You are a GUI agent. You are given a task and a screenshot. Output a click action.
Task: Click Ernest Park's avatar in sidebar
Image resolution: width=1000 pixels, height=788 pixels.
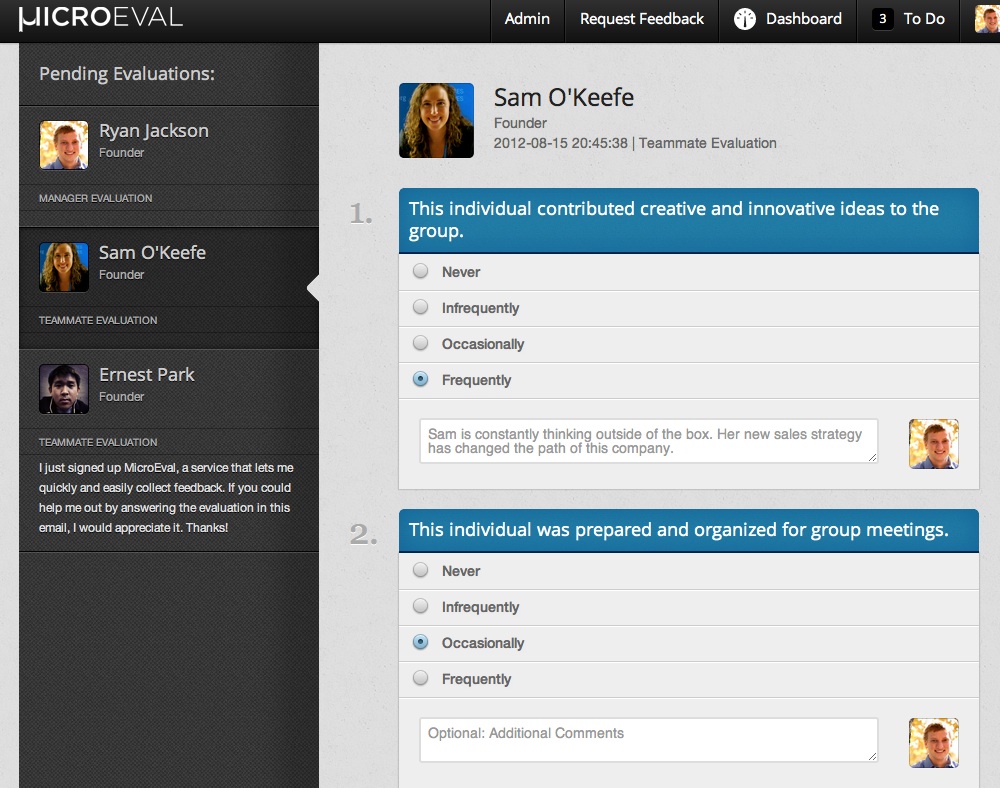(x=64, y=389)
